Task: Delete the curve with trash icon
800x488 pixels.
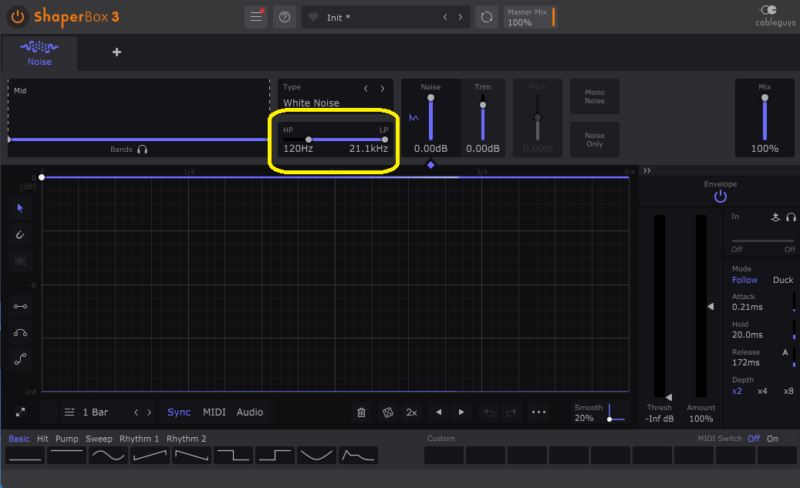Action: pyautogui.click(x=361, y=412)
